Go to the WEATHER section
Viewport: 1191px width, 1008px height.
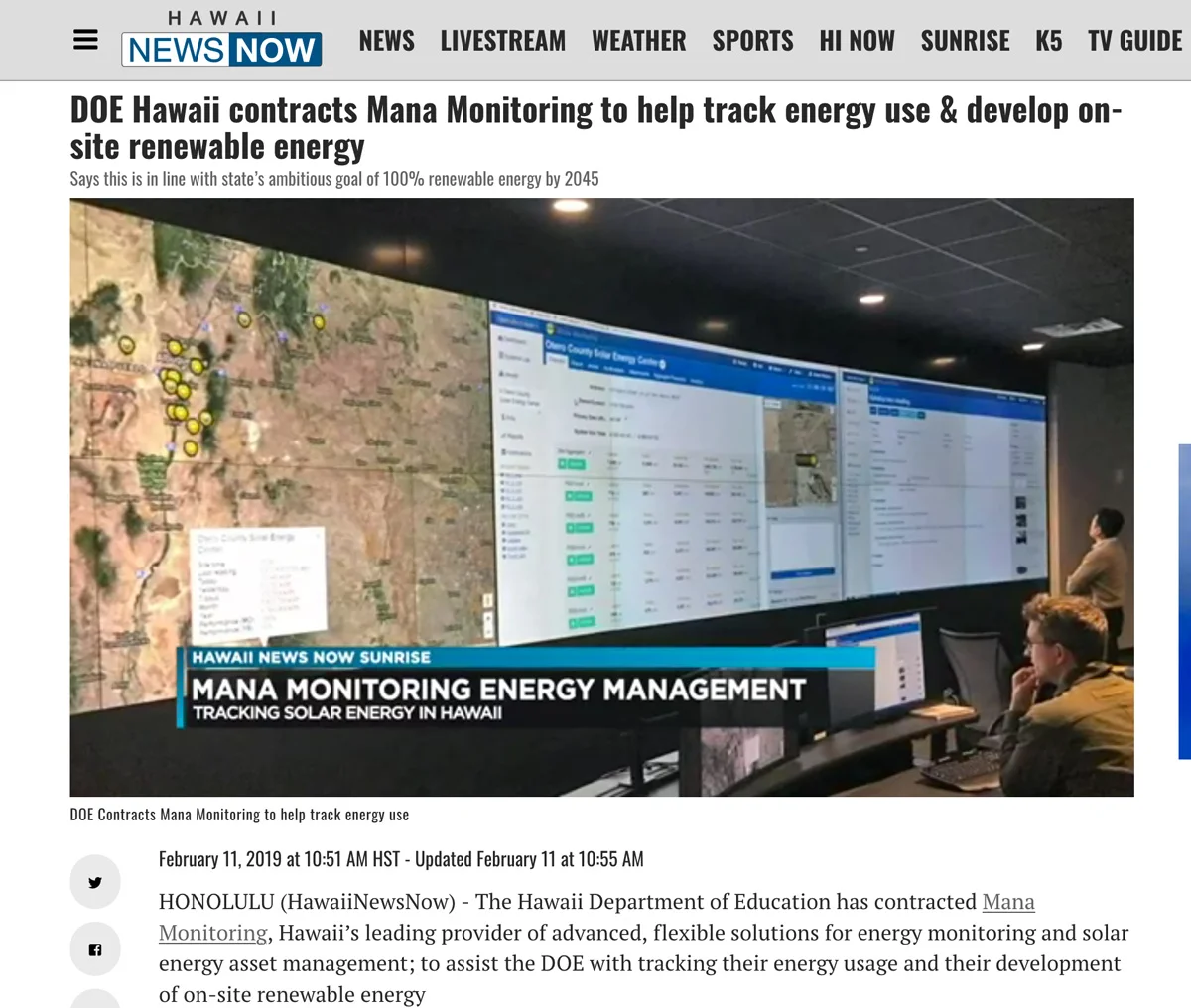[x=639, y=41]
